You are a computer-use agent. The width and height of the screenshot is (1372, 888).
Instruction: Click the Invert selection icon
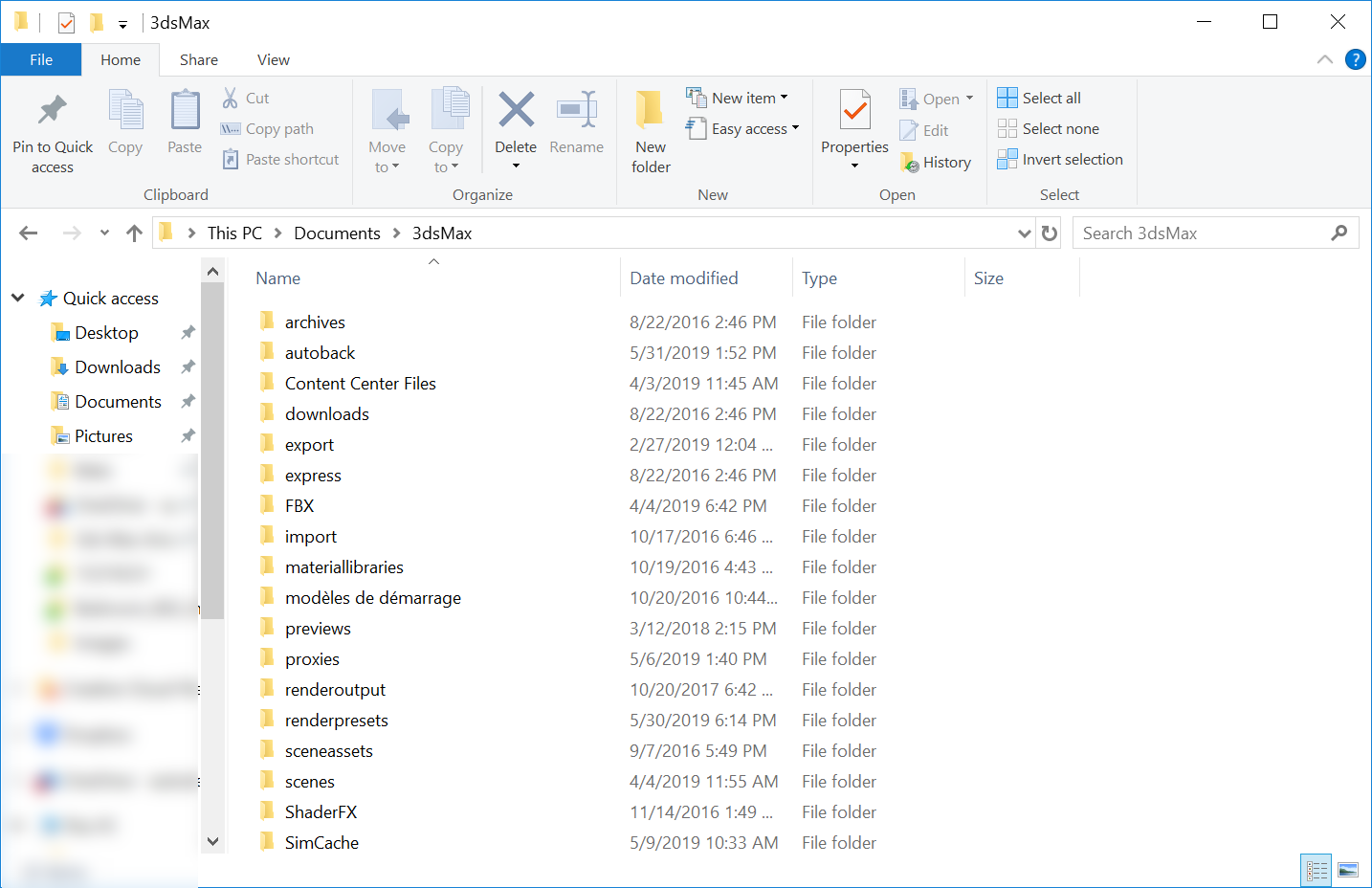(1007, 159)
